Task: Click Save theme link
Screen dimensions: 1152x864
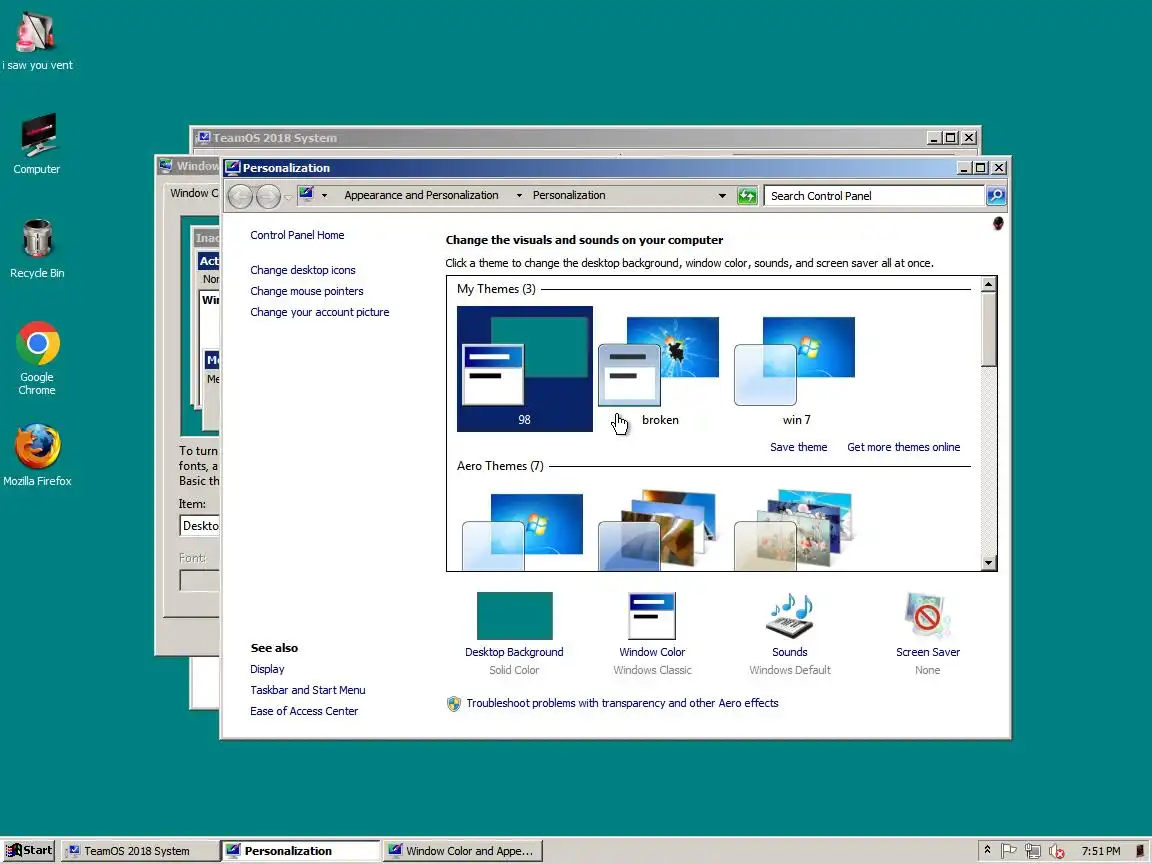Action: (799, 447)
